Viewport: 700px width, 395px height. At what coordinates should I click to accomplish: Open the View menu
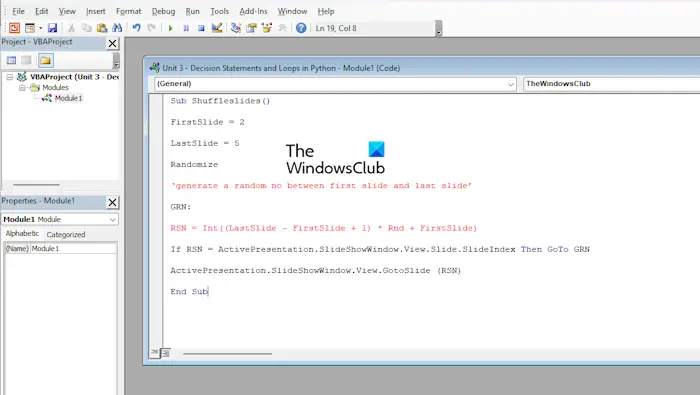pos(67,11)
